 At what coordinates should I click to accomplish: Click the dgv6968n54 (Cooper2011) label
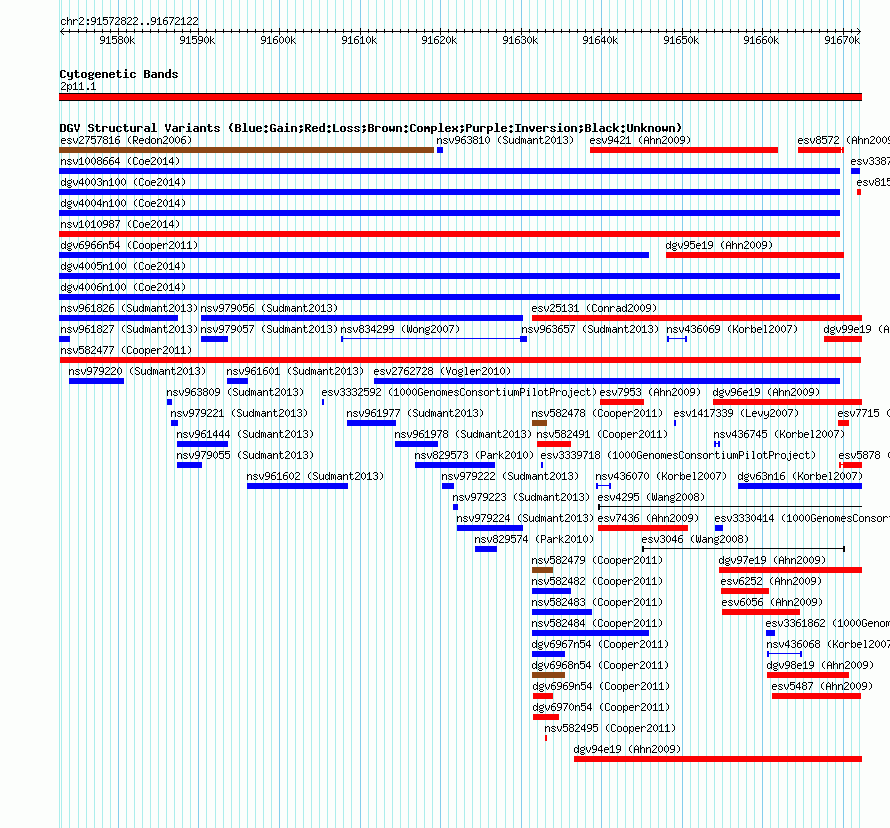pyautogui.click(x=601, y=665)
